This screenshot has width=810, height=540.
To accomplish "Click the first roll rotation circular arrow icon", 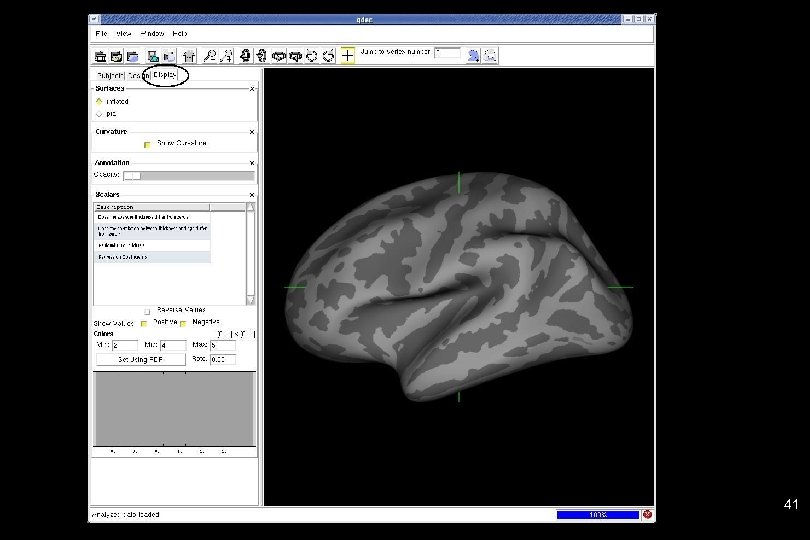I will pos(311,56).
